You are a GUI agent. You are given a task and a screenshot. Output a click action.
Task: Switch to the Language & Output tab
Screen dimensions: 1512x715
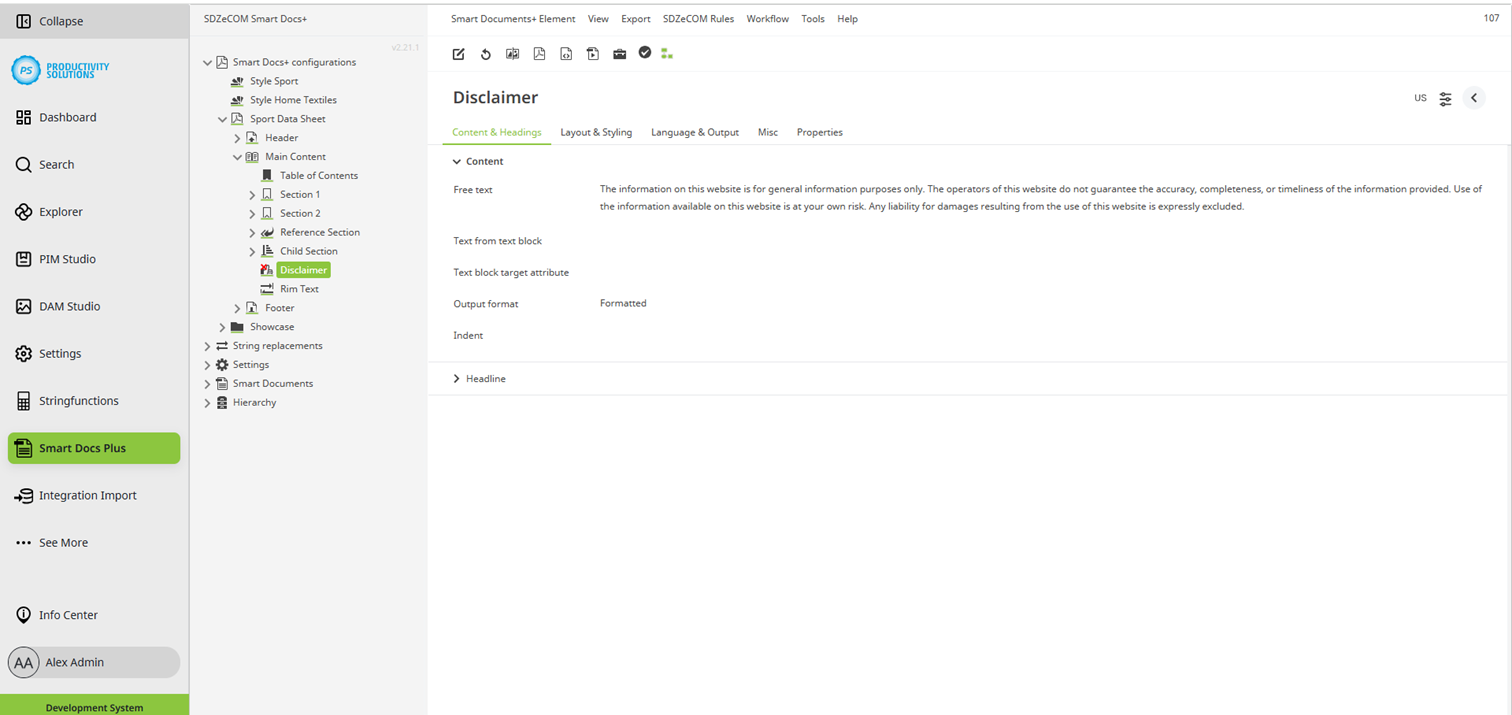point(695,132)
